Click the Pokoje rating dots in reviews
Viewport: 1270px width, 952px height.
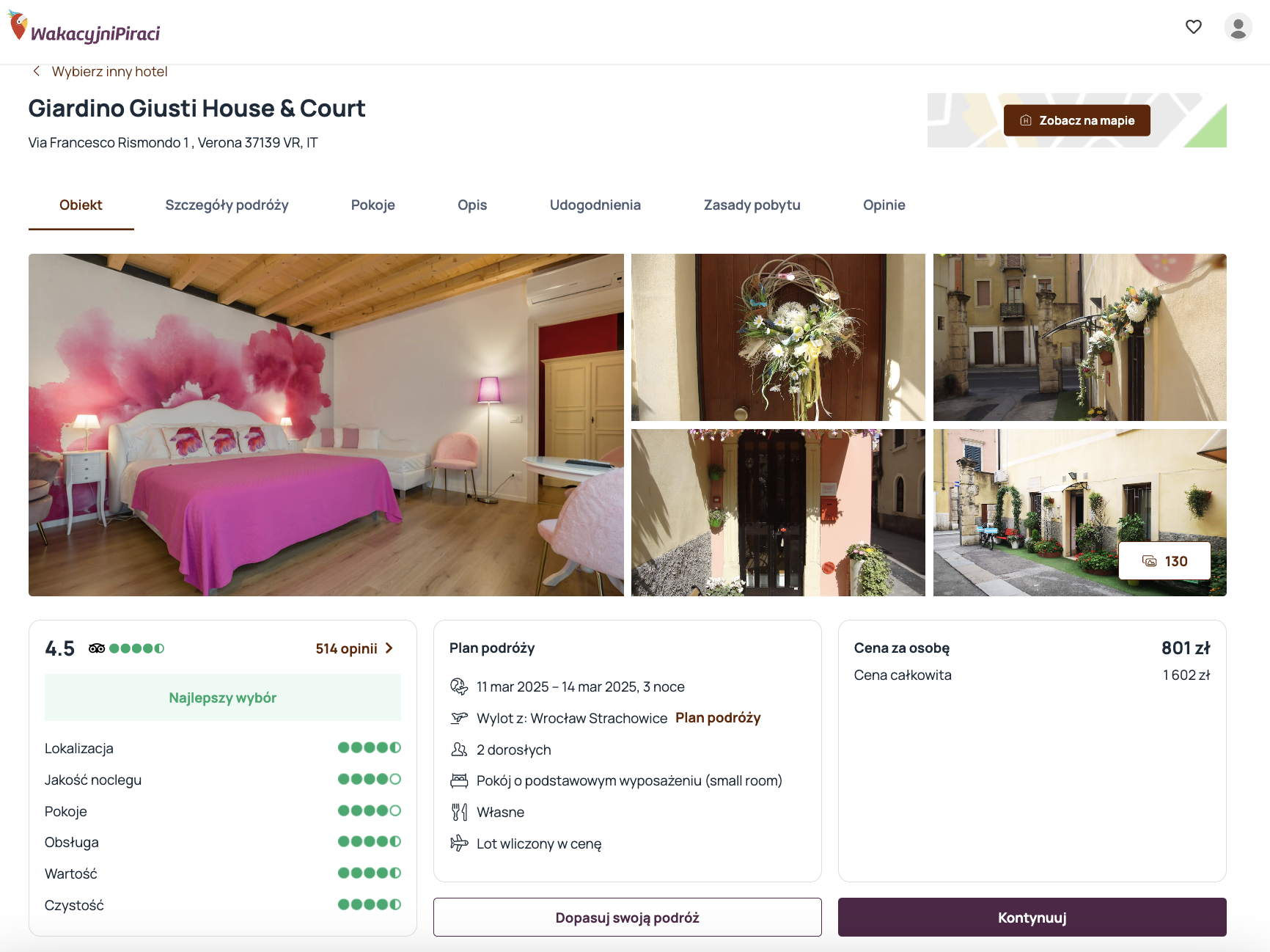coord(370,810)
